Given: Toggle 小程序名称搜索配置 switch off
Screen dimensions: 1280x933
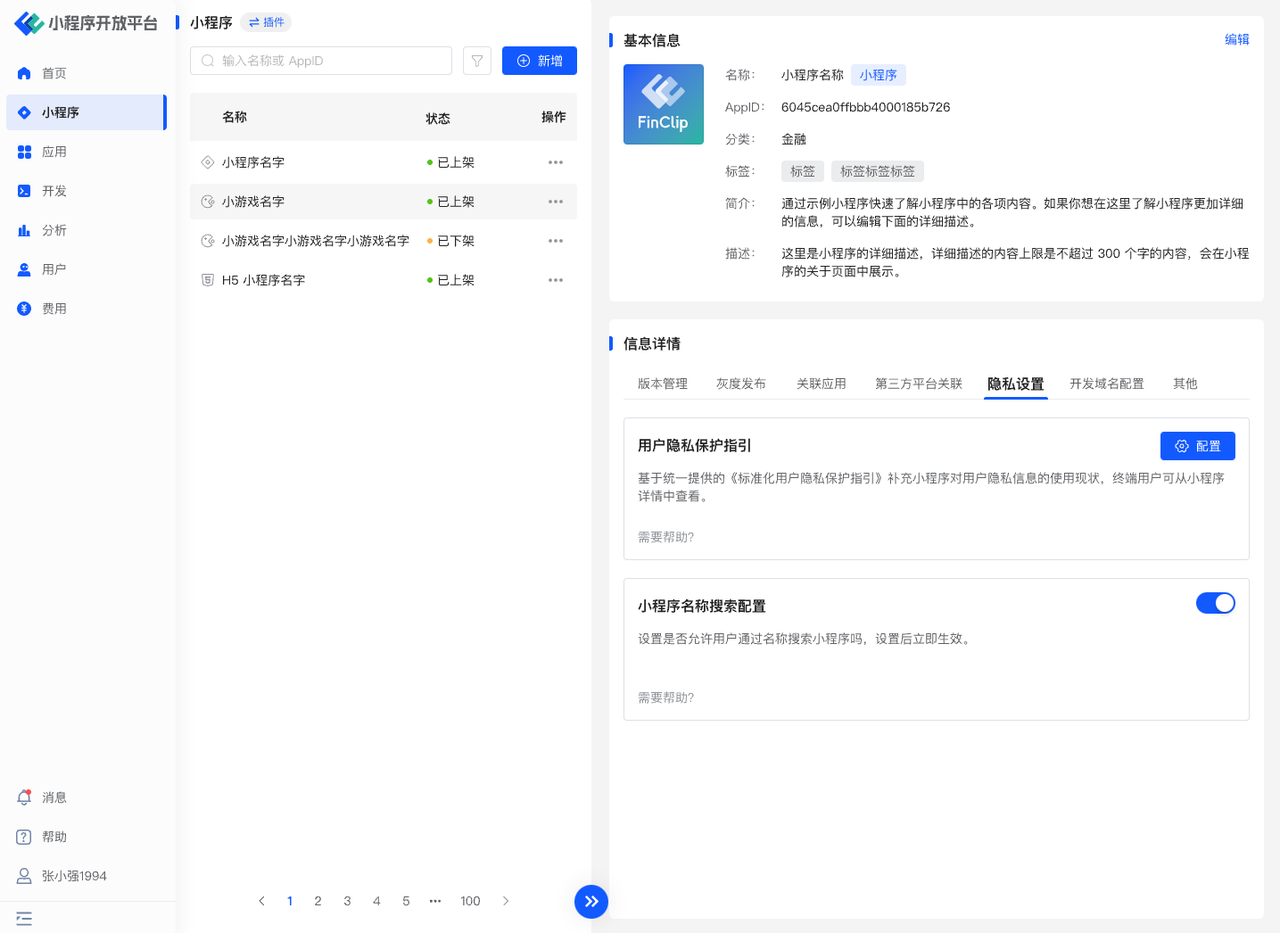Looking at the screenshot, I should tap(1215, 603).
